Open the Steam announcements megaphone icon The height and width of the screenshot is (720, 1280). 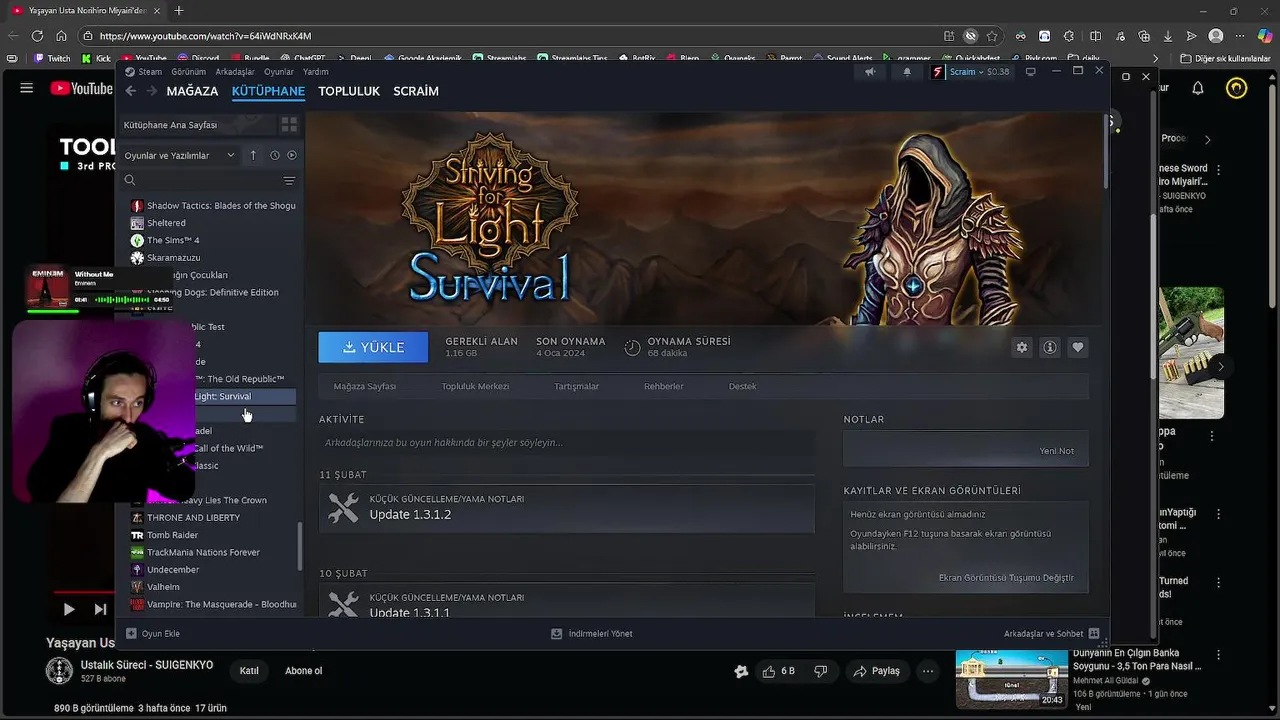pyautogui.click(x=870, y=72)
